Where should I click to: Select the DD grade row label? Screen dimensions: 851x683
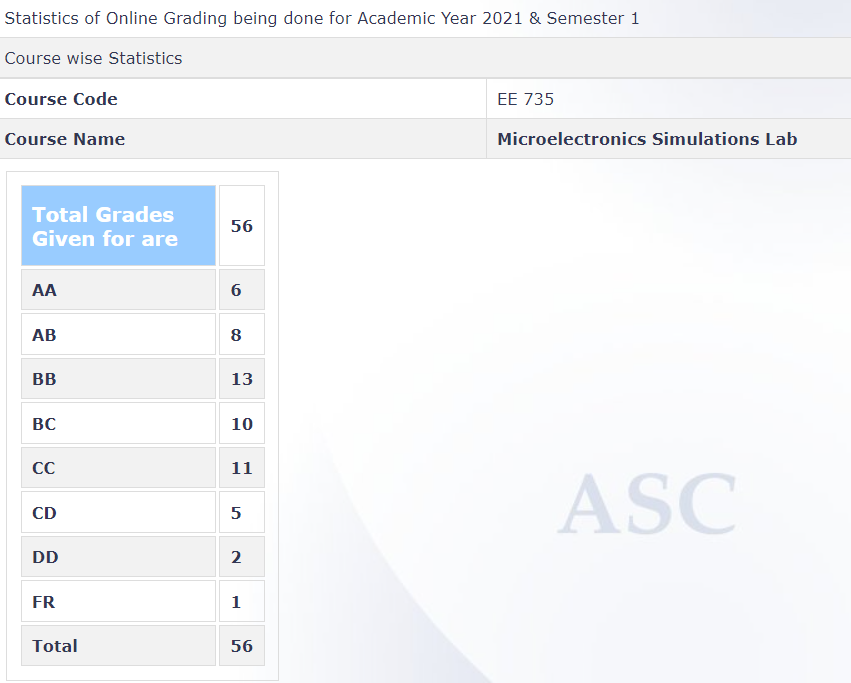pyautogui.click(x=118, y=557)
